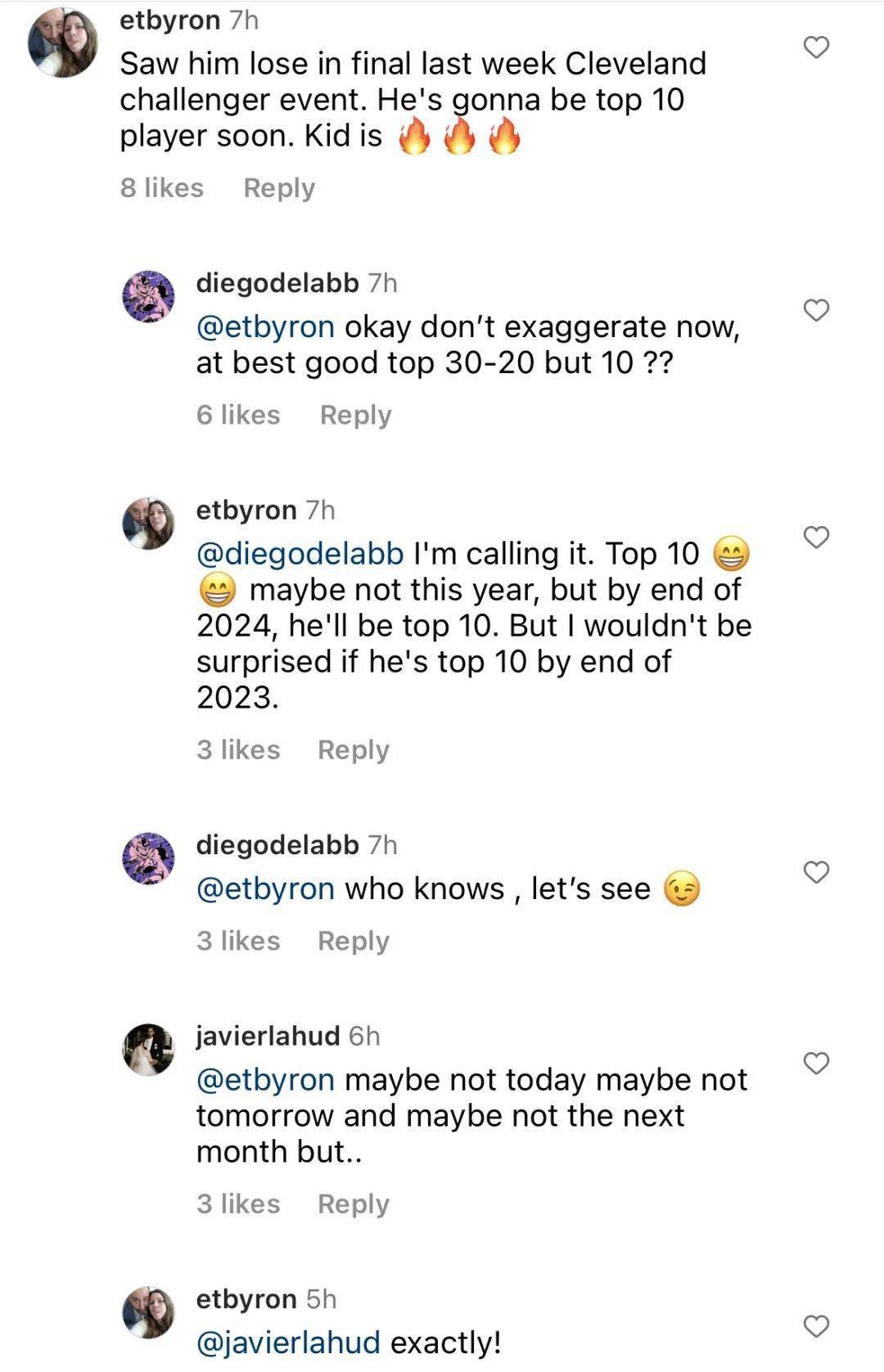Tap @javierlahud mention in 'exactly!' reply

click(288, 1343)
